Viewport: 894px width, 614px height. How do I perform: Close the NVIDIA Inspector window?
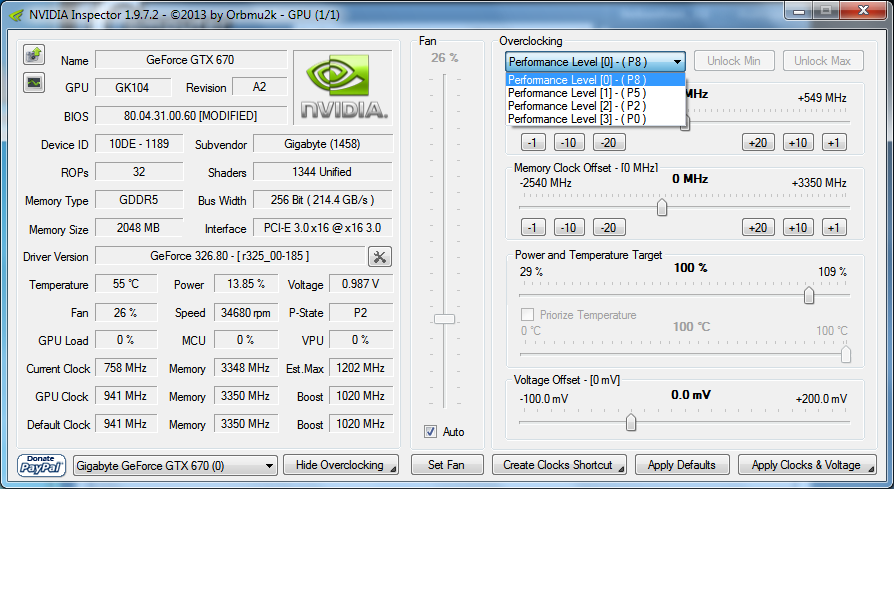click(x=863, y=10)
